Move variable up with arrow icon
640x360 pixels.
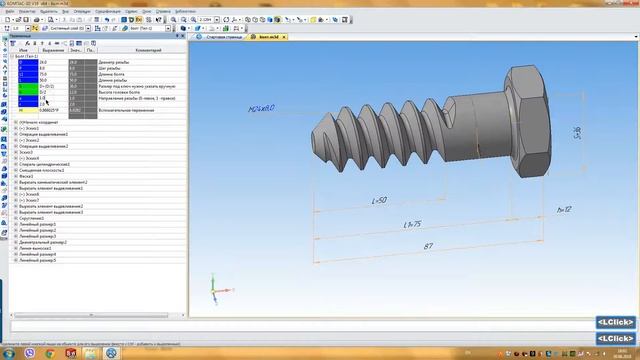[42, 43]
